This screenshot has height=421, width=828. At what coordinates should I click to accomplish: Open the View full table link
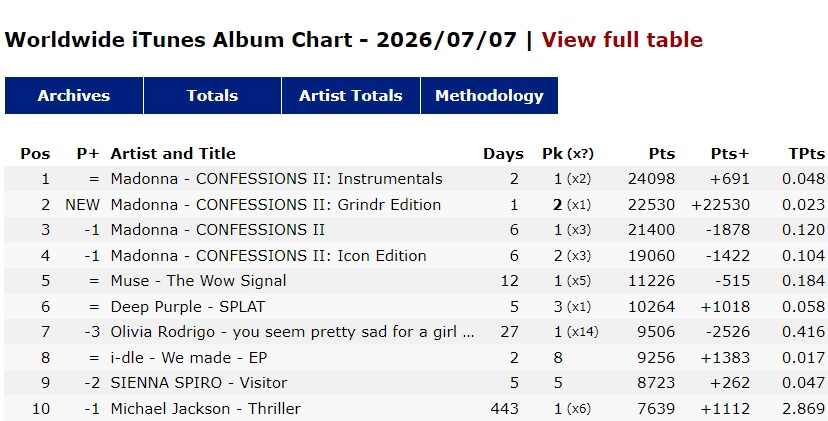click(622, 40)
